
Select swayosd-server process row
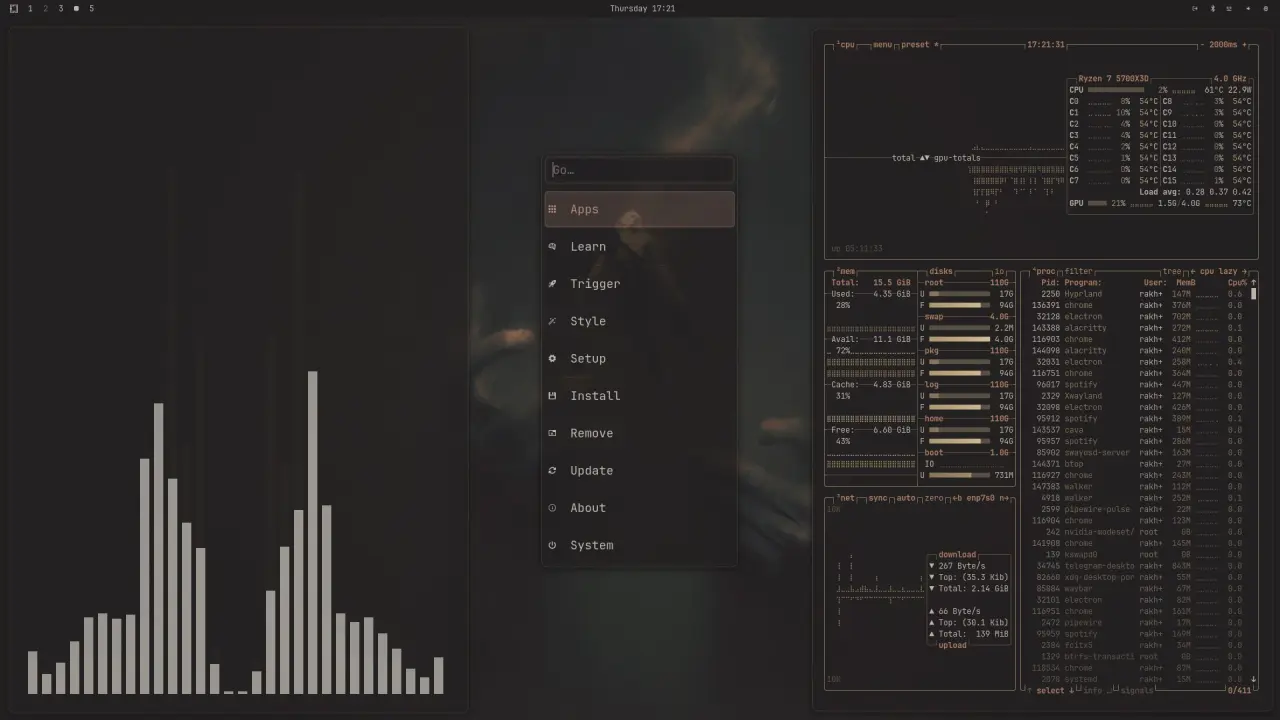coord(1138,453)
